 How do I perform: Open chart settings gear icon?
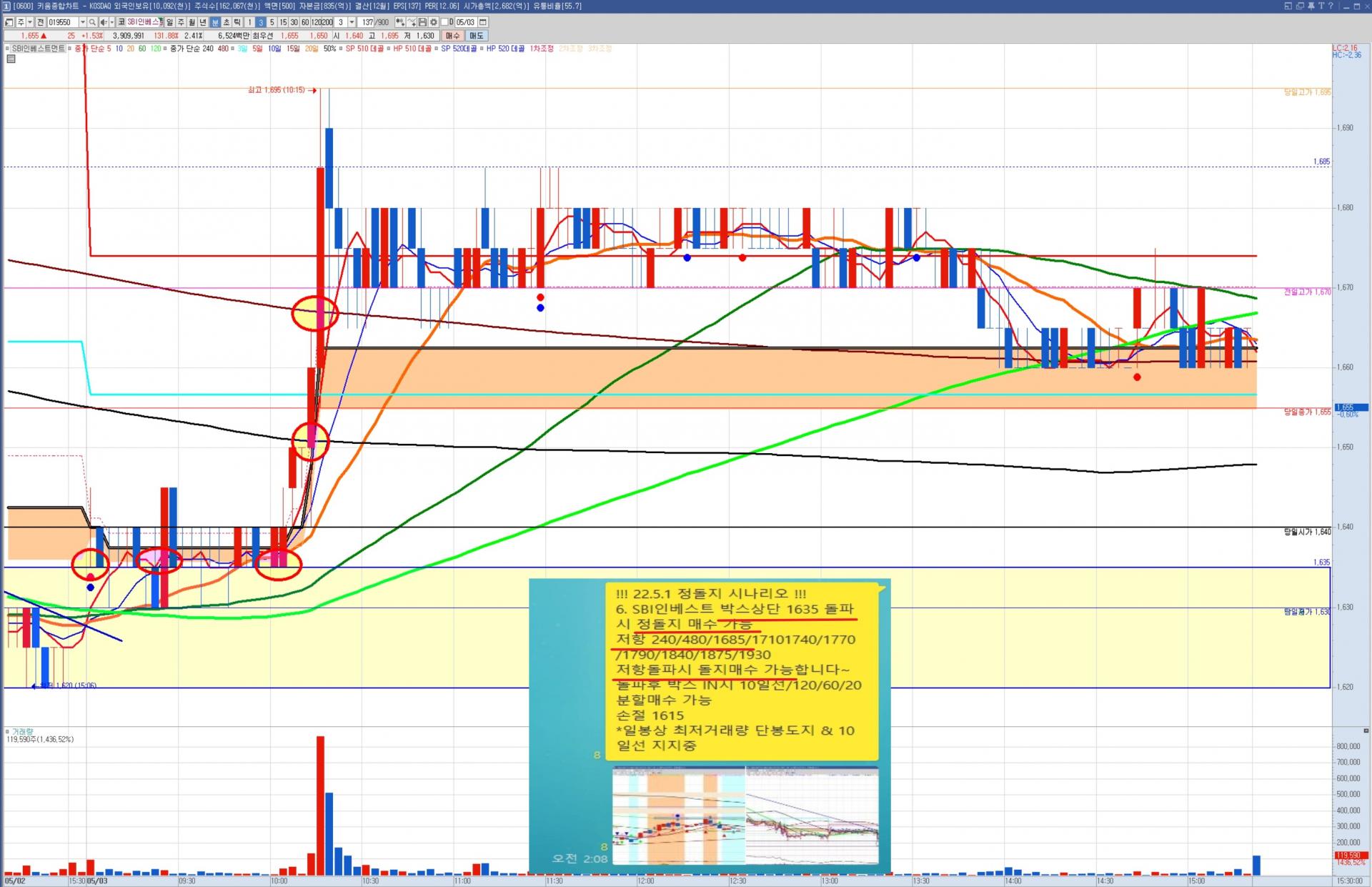(433, 22)
